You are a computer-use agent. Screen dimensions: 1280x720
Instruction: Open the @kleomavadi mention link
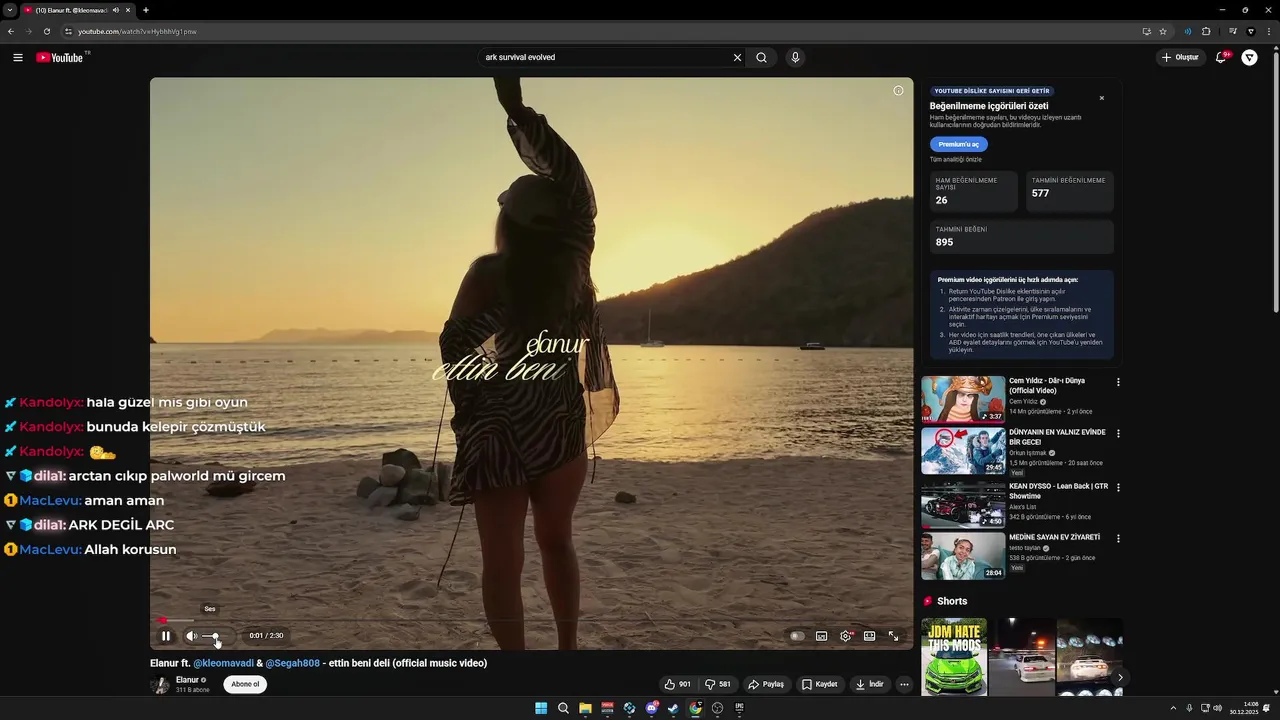224,663
